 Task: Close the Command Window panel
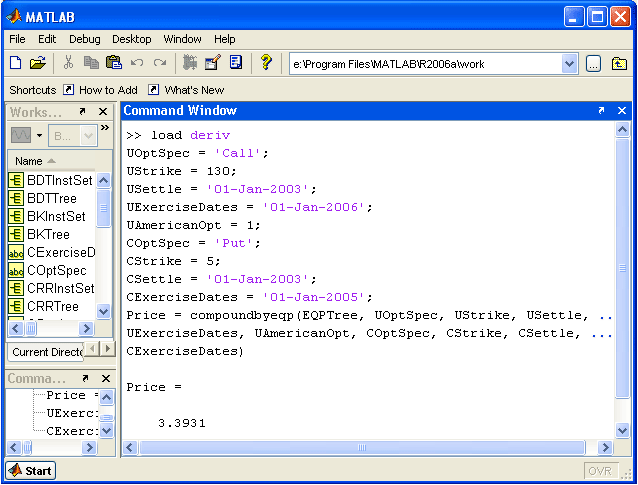622,110
